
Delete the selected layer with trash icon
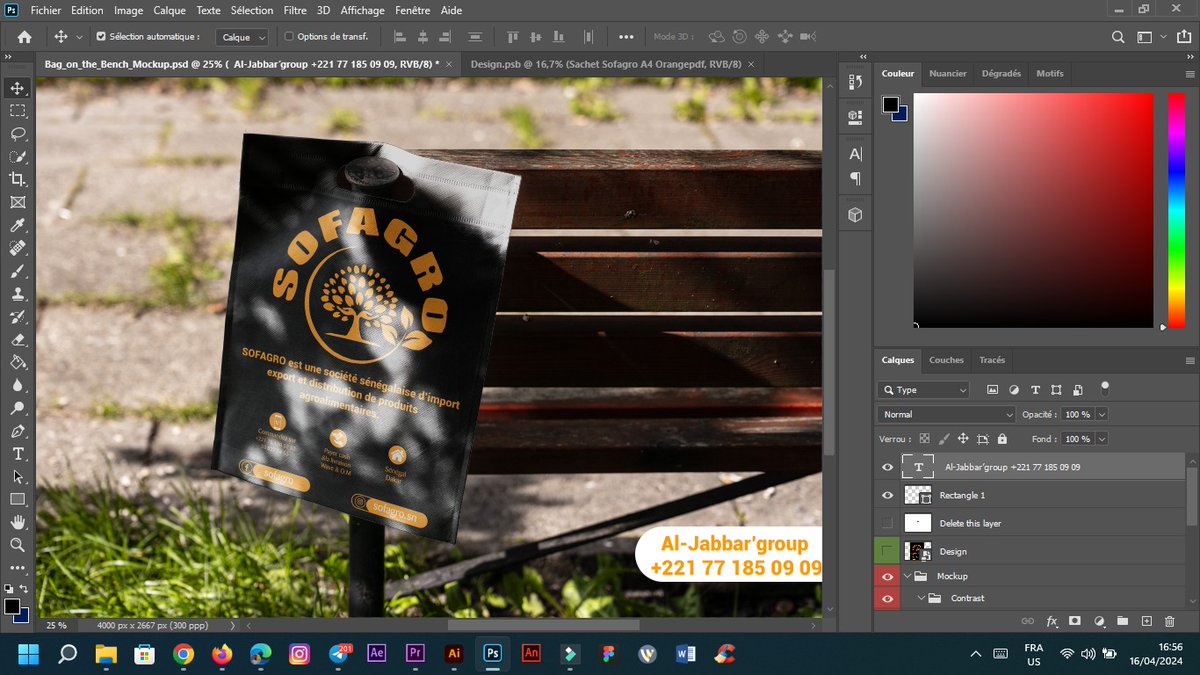[1170, 621]
